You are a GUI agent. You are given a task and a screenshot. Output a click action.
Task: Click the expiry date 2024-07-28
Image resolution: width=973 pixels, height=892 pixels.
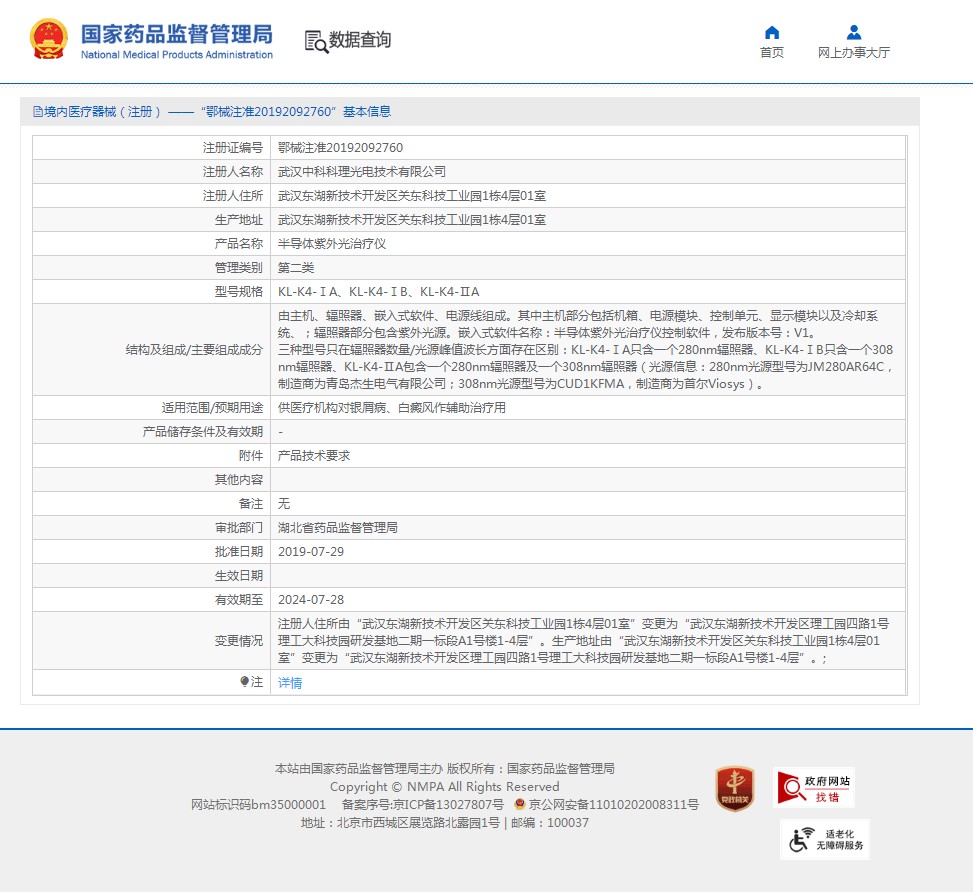tap(311, 600)
